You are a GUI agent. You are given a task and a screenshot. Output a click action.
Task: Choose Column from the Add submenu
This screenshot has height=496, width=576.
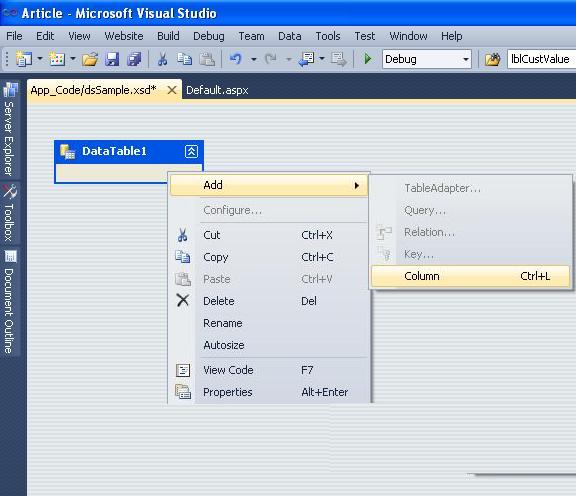coord(470,276)
